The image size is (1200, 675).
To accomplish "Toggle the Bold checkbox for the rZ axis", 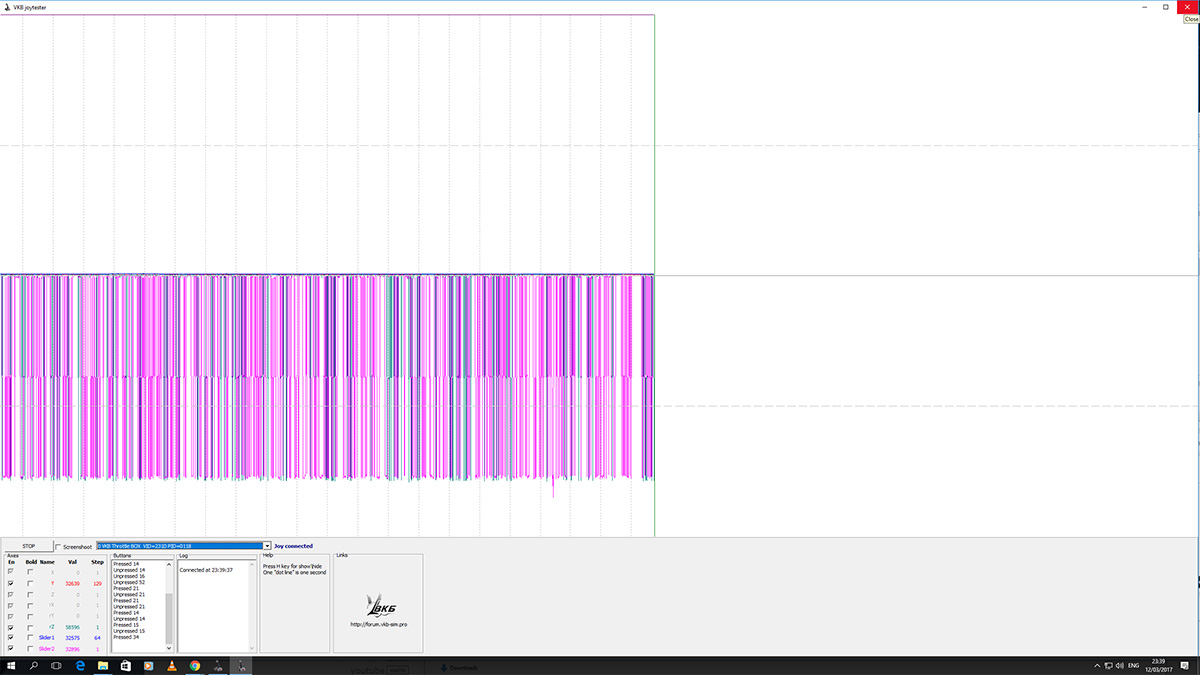I will pos(30,627).
